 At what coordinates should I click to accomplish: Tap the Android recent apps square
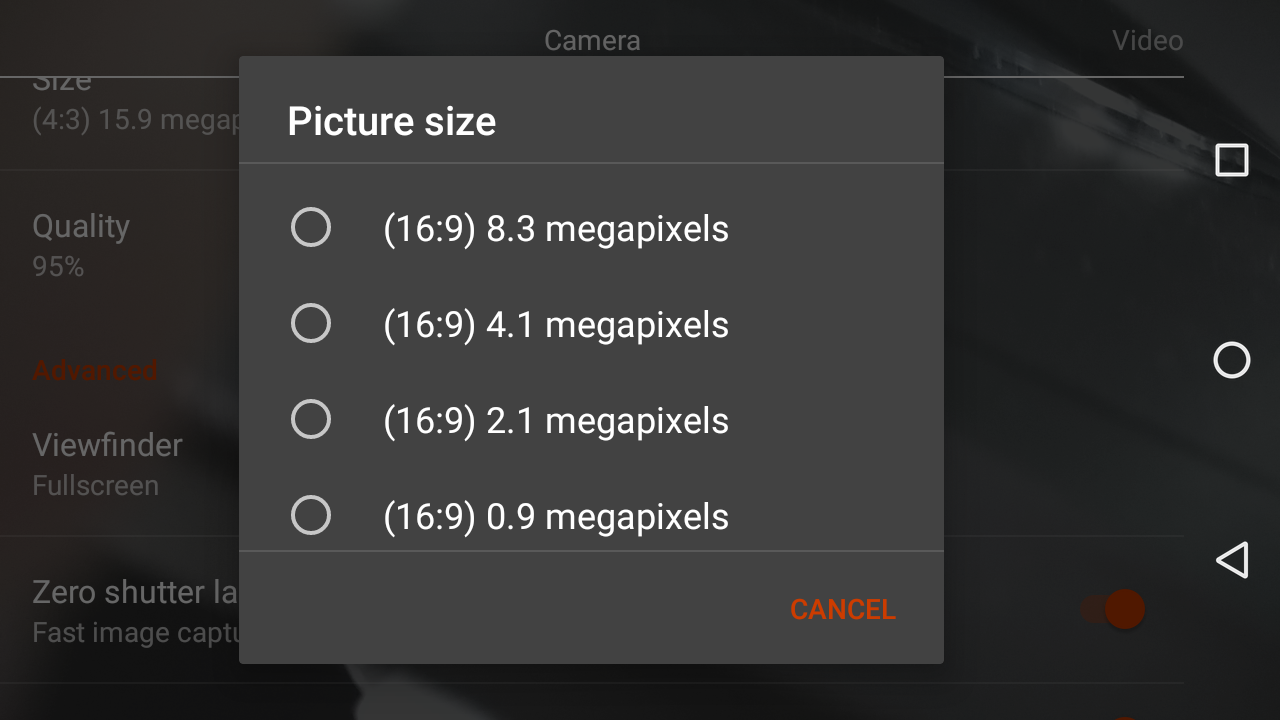coord(1232,160)
